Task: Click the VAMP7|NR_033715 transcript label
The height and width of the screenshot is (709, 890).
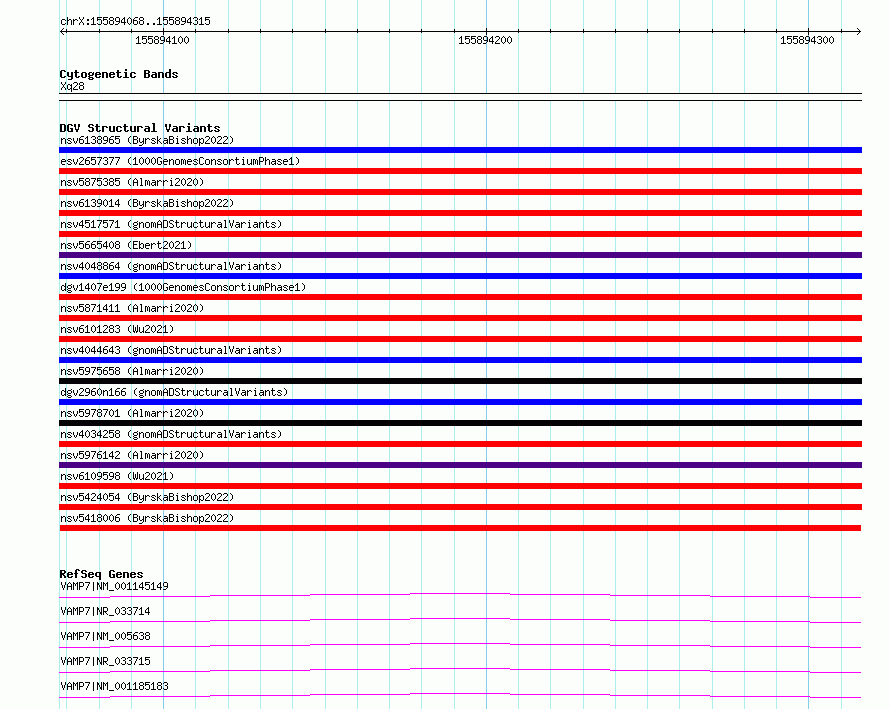Action: 105,661
